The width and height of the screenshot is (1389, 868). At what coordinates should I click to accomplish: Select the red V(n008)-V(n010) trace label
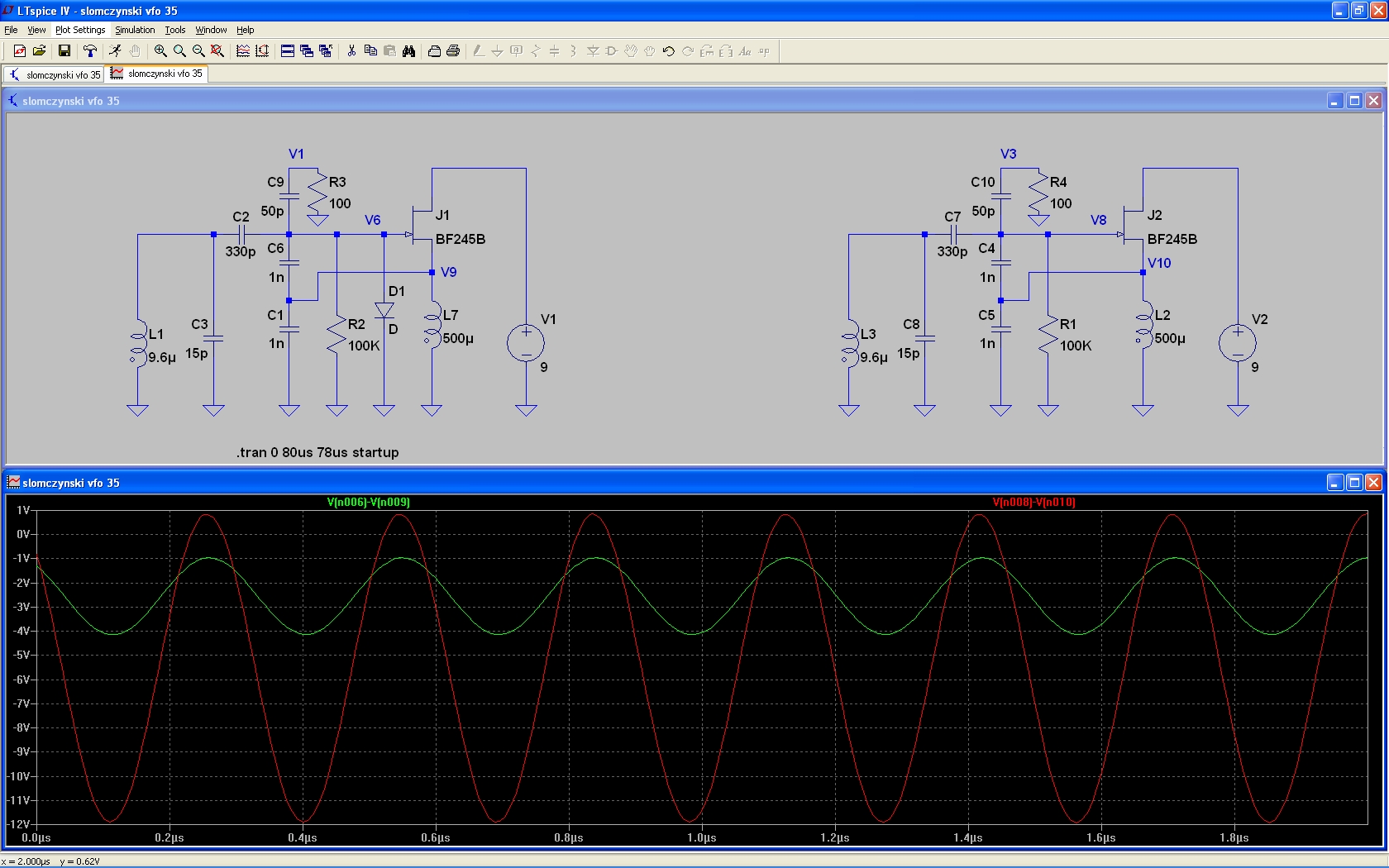1033,502
